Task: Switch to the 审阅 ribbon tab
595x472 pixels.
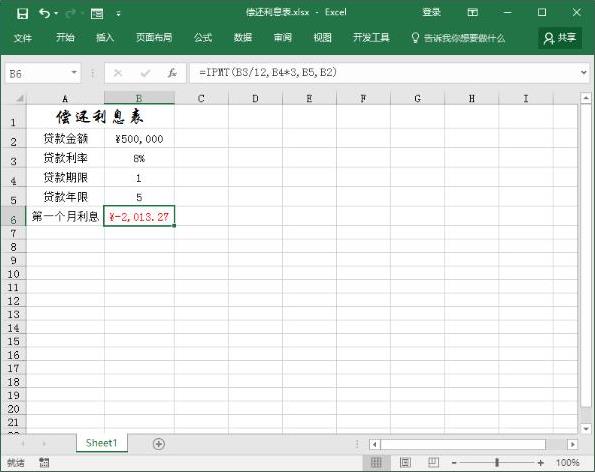Action: click(283, 38)
